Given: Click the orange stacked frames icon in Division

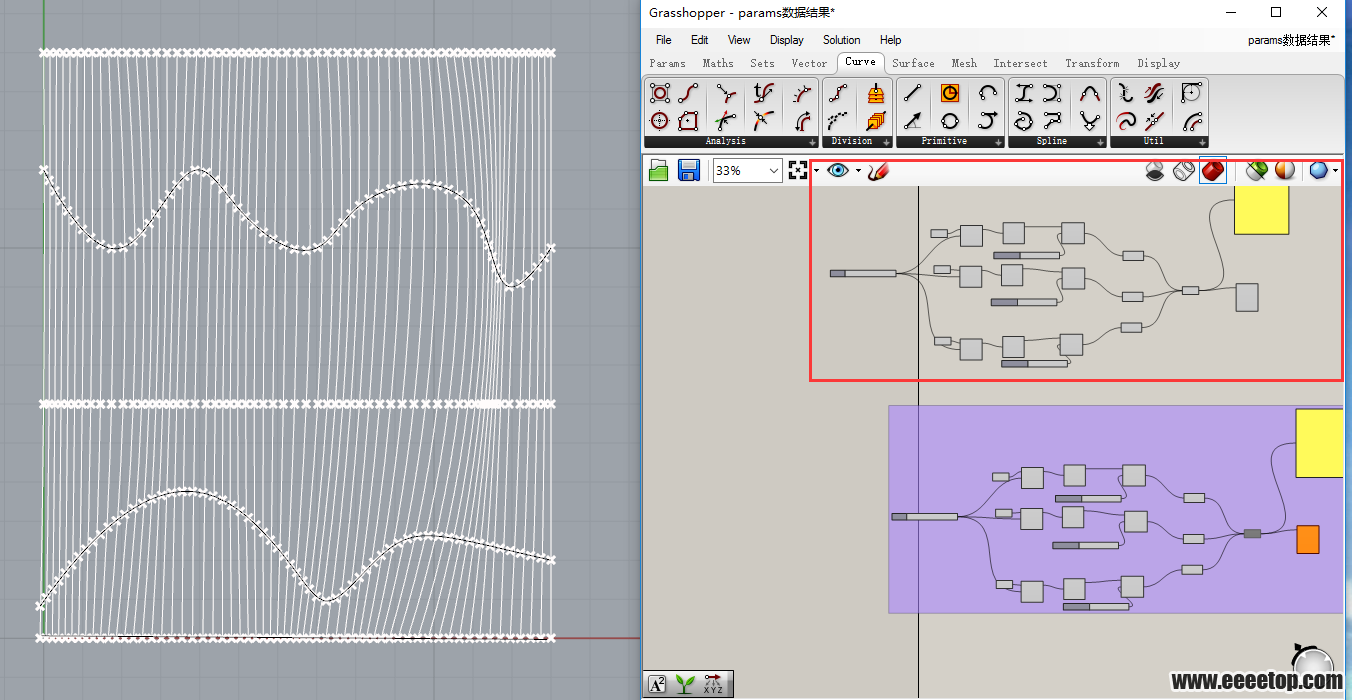Looking at the screenshot, I should [876, 121].
